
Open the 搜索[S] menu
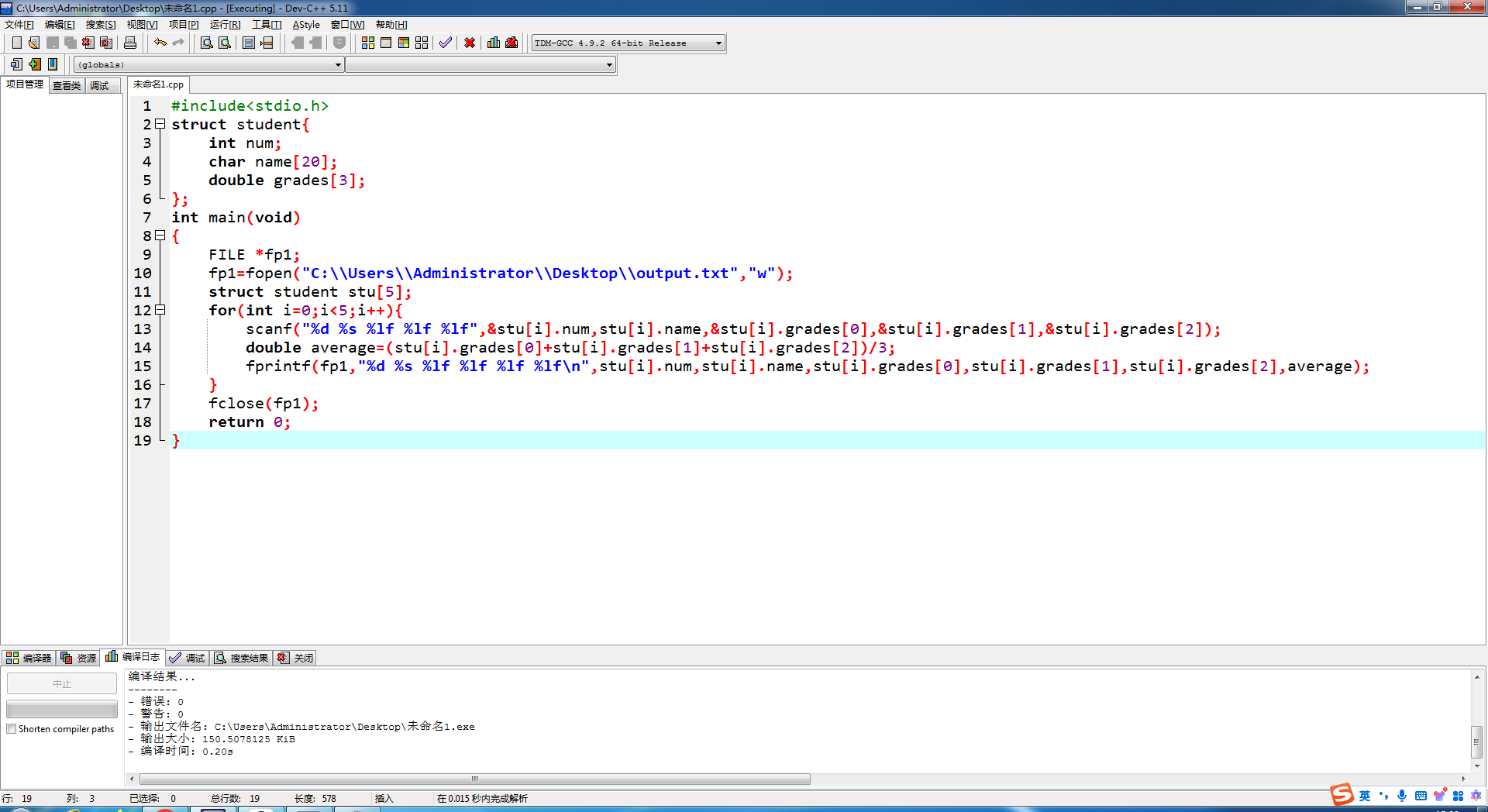(101, 25)
